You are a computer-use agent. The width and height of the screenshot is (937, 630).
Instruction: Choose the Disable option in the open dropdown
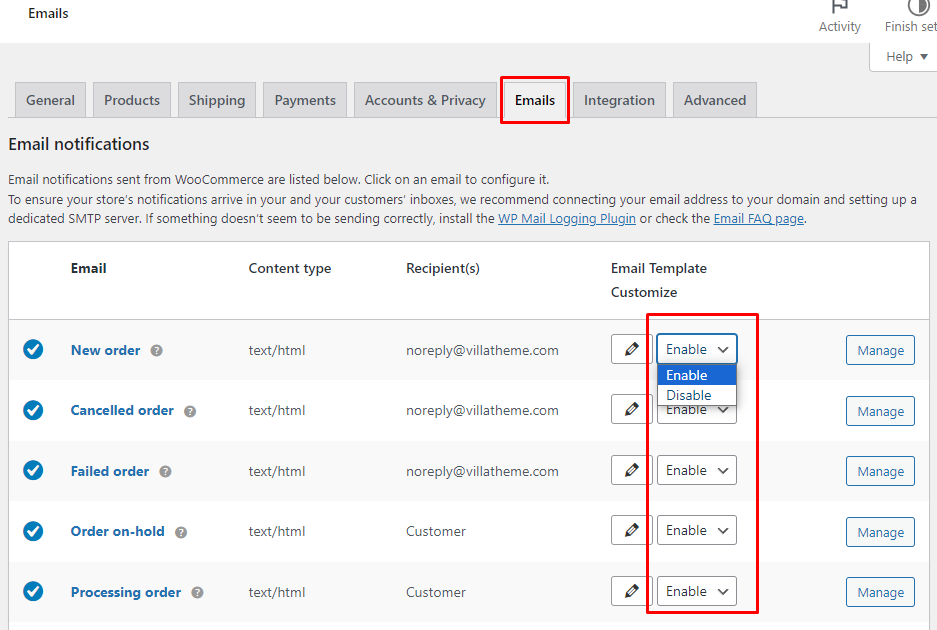pyautogui.click(x=697, y=395)
